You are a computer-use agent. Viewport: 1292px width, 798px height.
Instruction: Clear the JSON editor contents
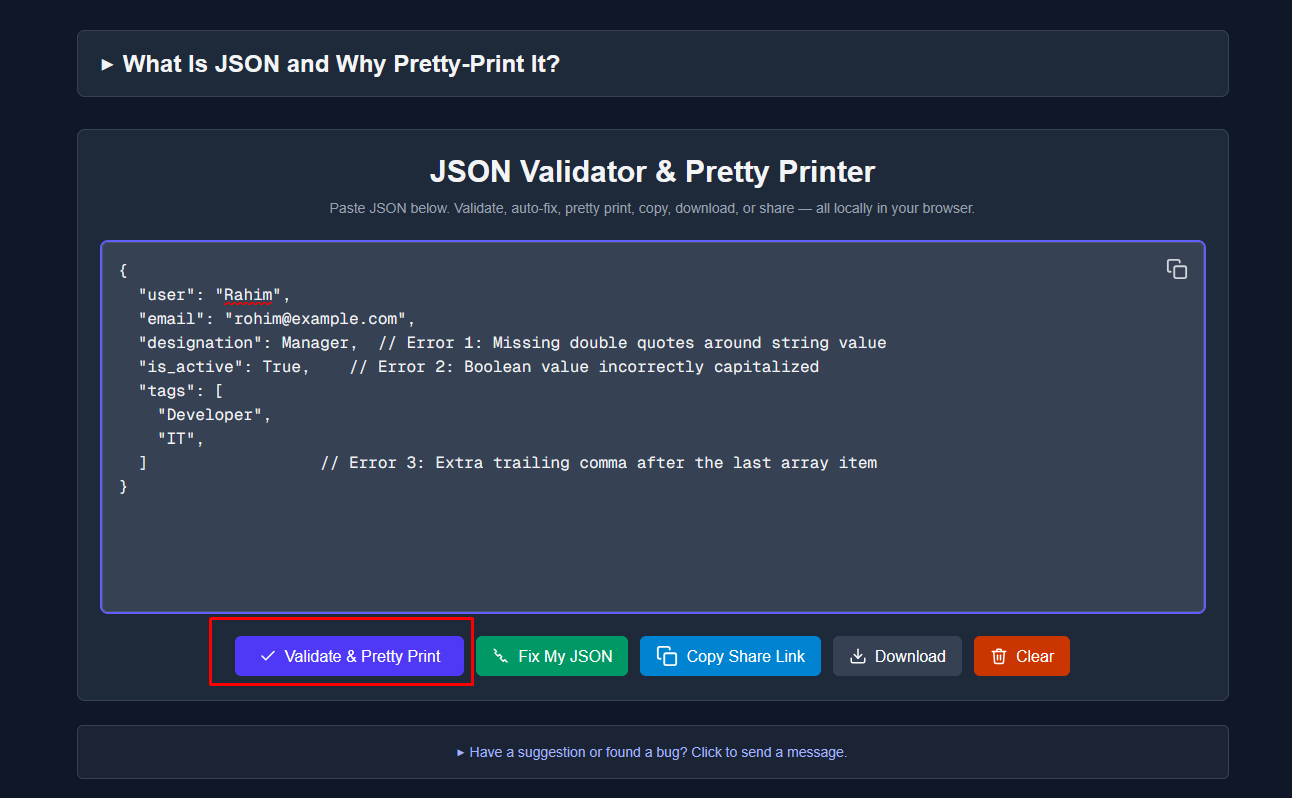[1021, 656]
